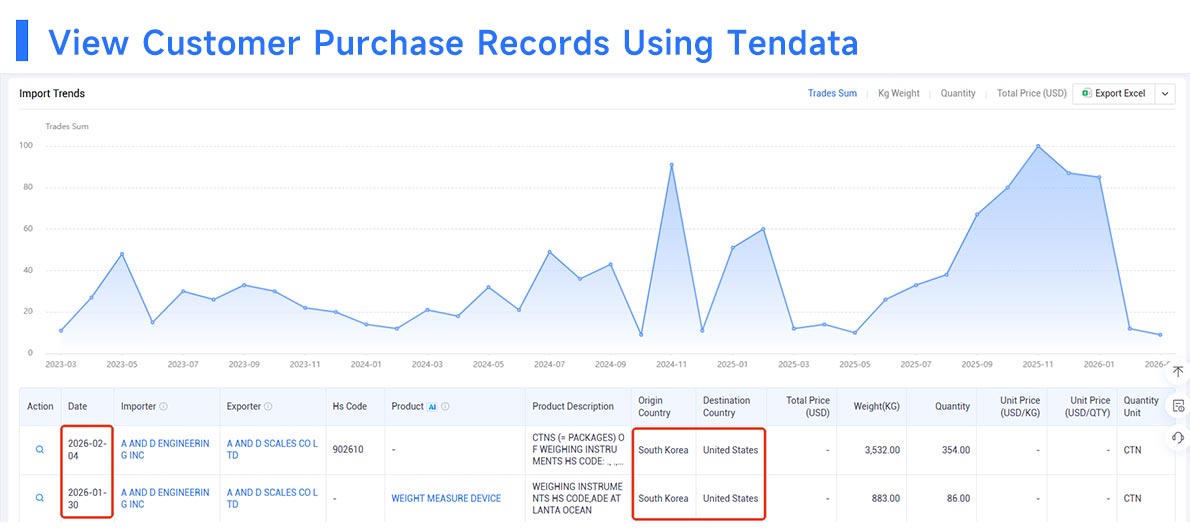Click the Hs Code column header
The image size is (1190, 531).
[350, 407]
